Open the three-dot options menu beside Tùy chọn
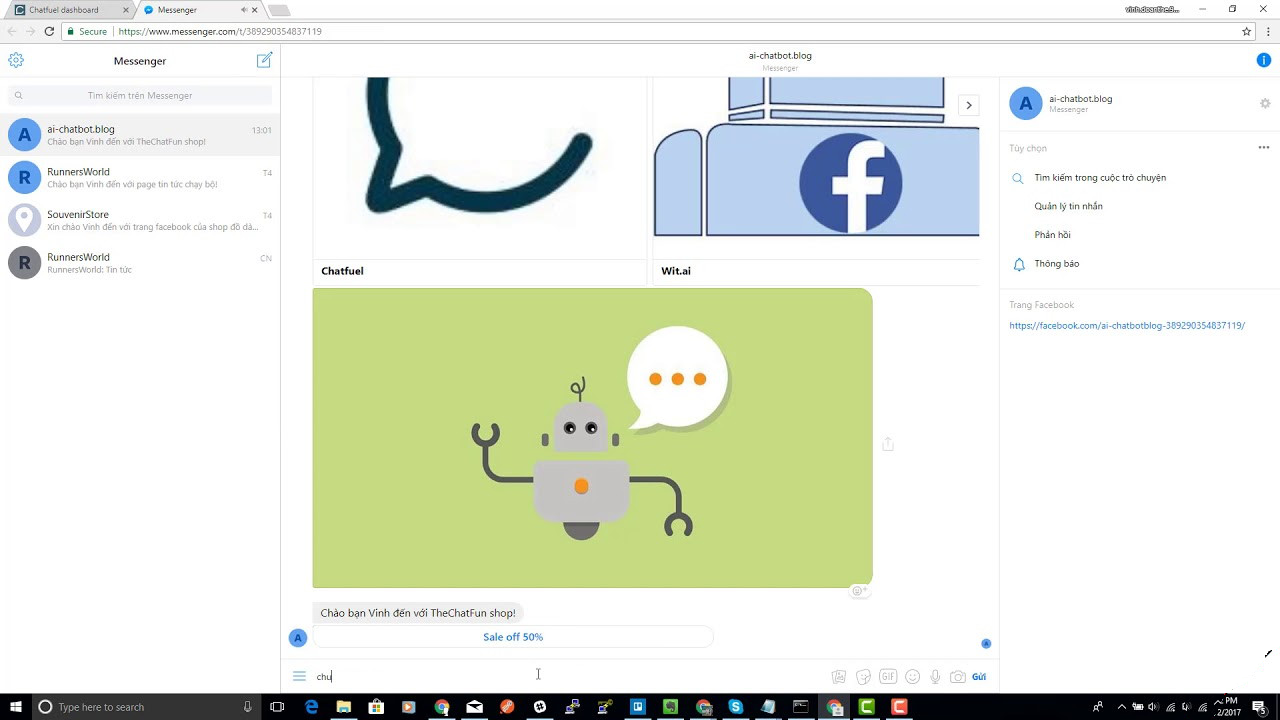The height and width of the screenshot is (720, 1280). (x=1264, y=148)
